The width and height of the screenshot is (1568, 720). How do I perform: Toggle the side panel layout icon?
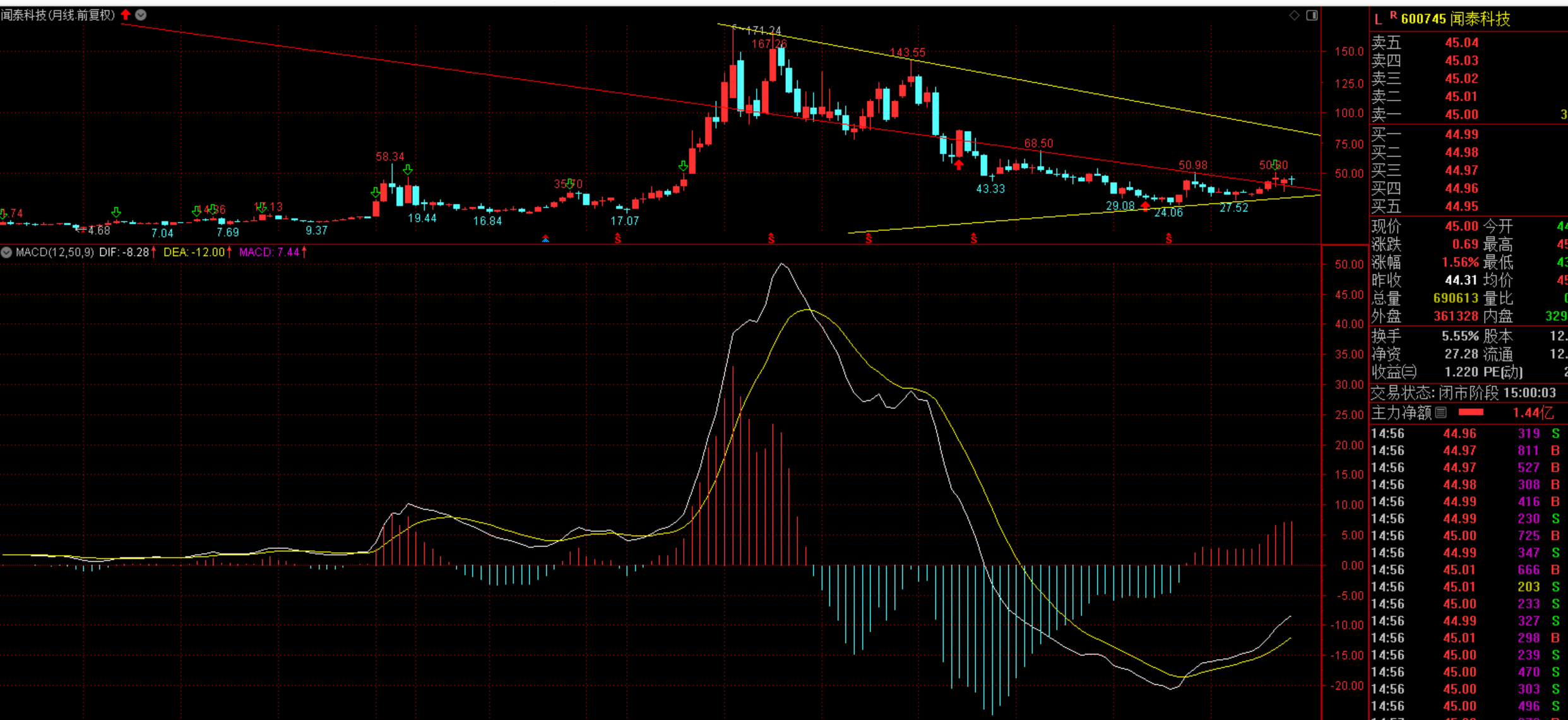1312,15
